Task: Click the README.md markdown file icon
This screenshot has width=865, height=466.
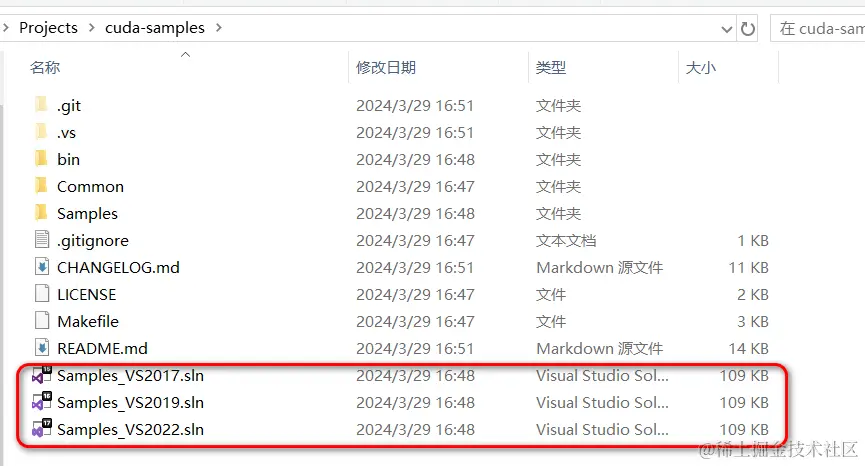Action: pos(42,347)
